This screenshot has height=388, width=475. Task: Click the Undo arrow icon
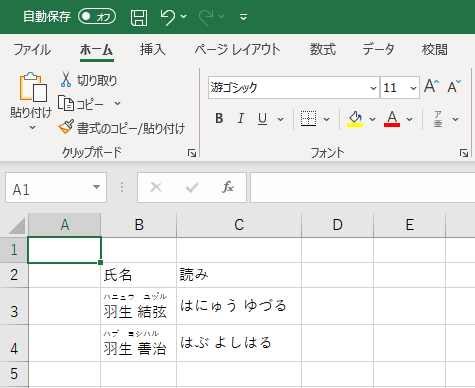pos(168,17)
